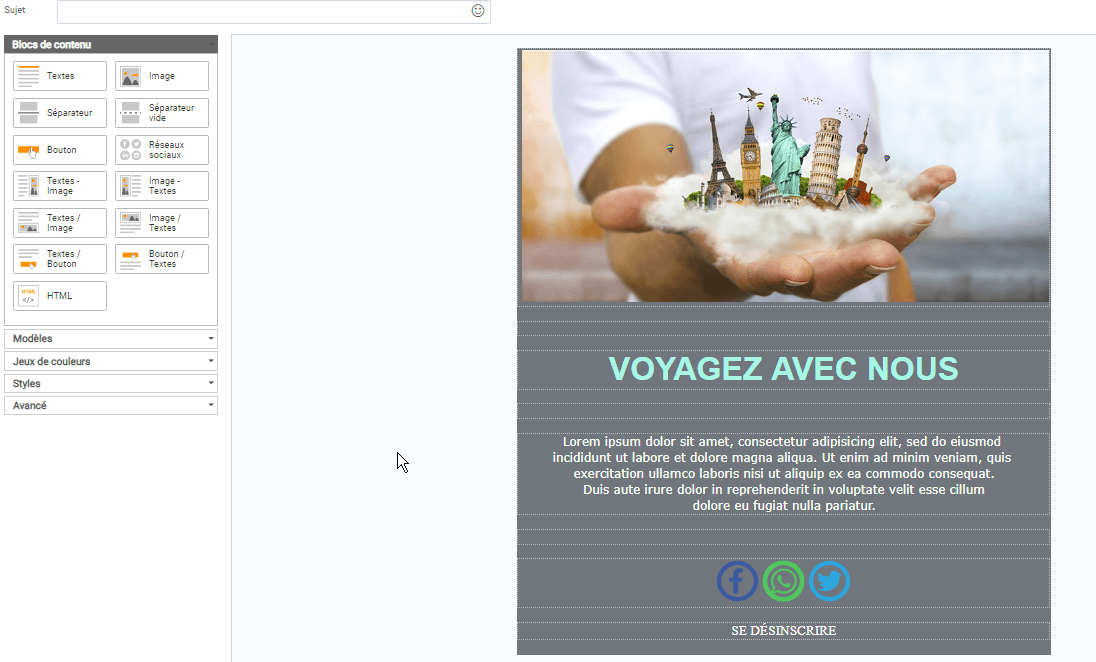Expand the Avancé section

pyautogui.click(x=110, y=406)
